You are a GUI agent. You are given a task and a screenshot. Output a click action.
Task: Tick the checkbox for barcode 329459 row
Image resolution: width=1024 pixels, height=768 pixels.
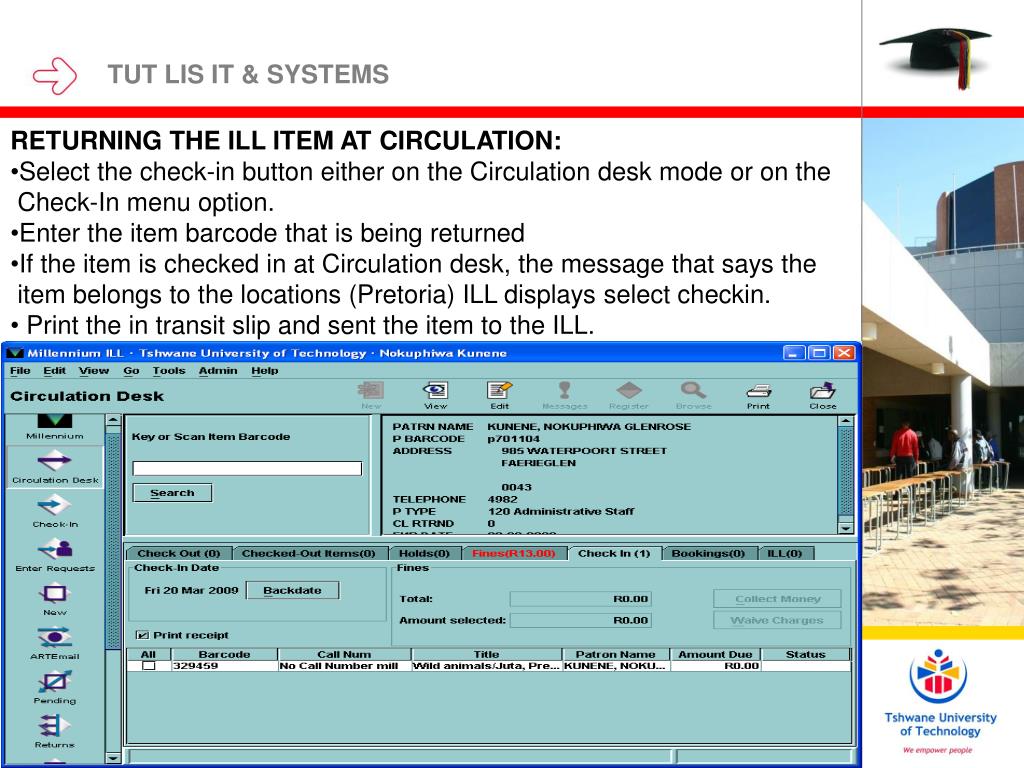click(149, 665)
